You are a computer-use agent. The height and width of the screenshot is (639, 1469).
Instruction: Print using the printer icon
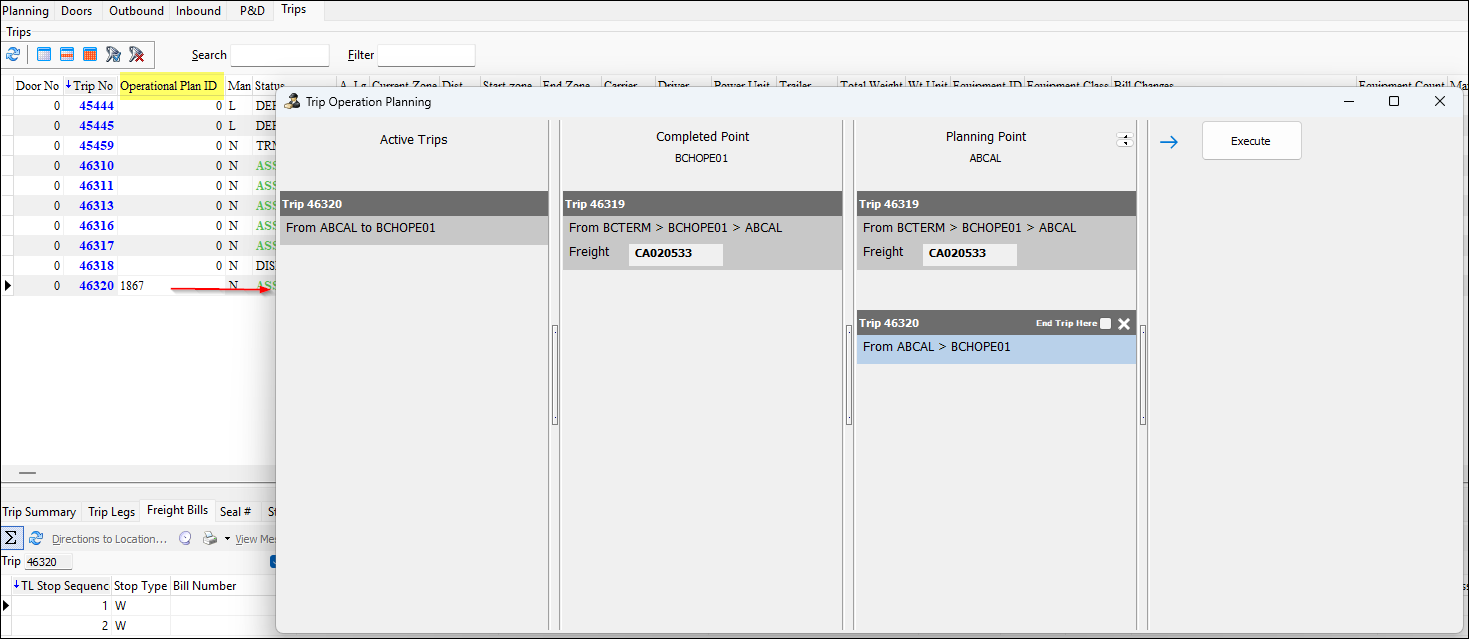coord(208,538)
